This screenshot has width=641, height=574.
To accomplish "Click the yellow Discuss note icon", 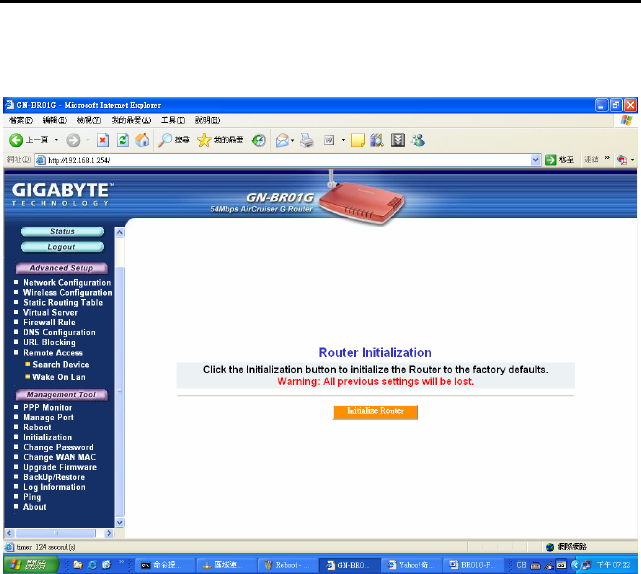I will [x=358, y=140].
